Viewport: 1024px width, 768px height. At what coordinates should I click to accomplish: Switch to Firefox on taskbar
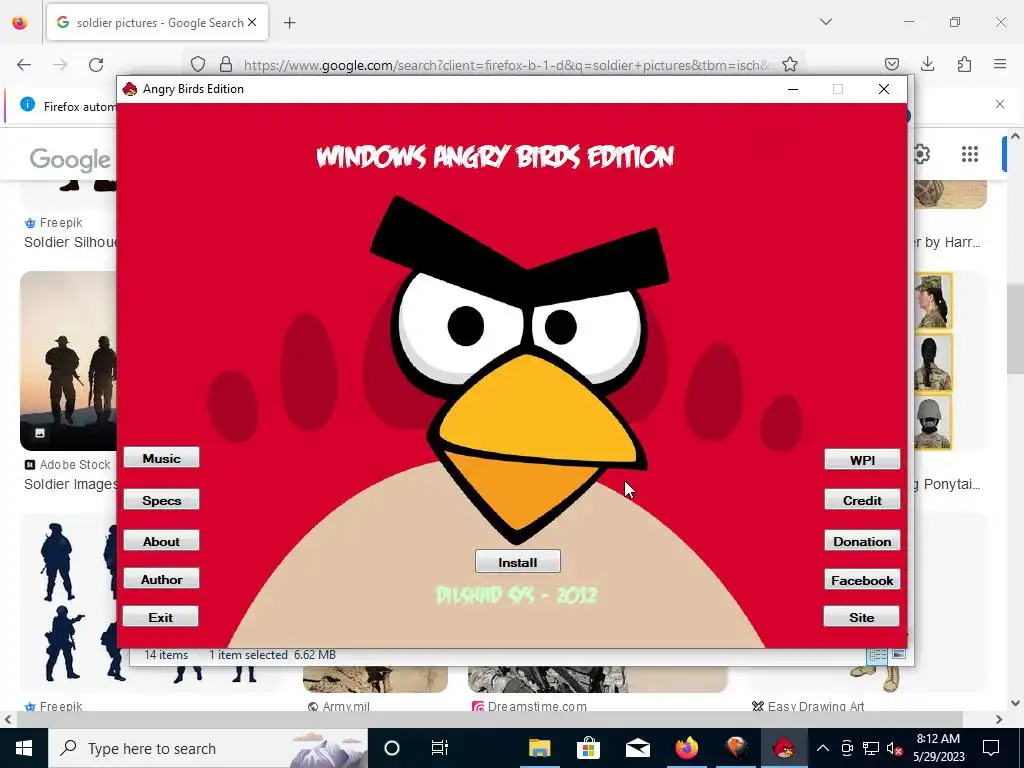point(686,748)
